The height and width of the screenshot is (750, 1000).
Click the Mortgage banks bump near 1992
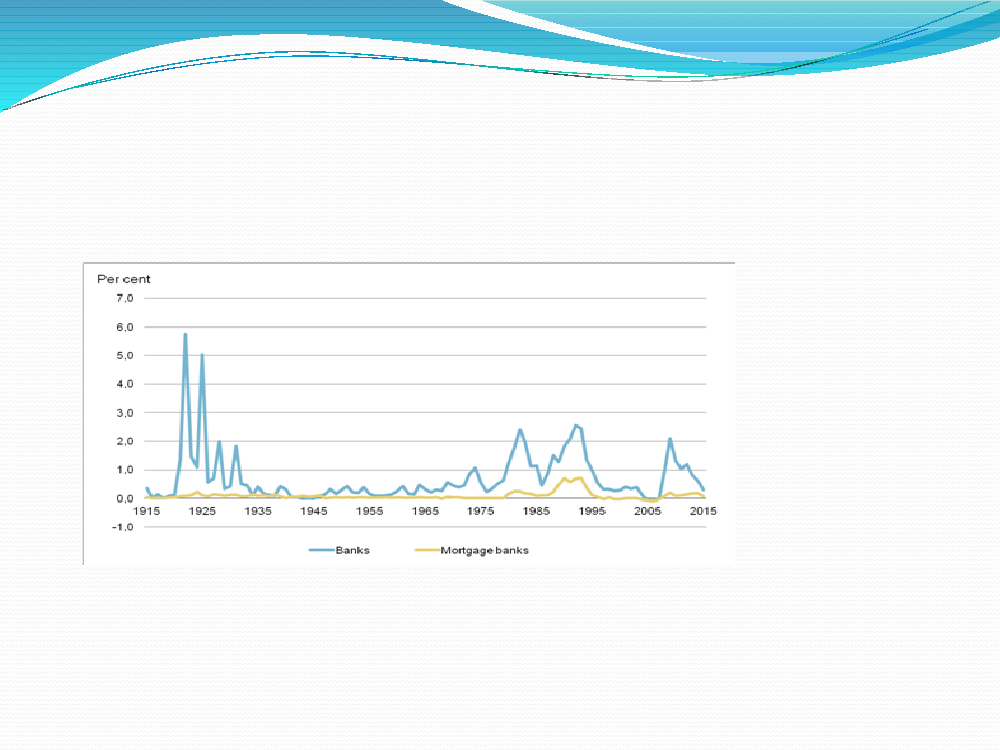[x=577, y=478]
